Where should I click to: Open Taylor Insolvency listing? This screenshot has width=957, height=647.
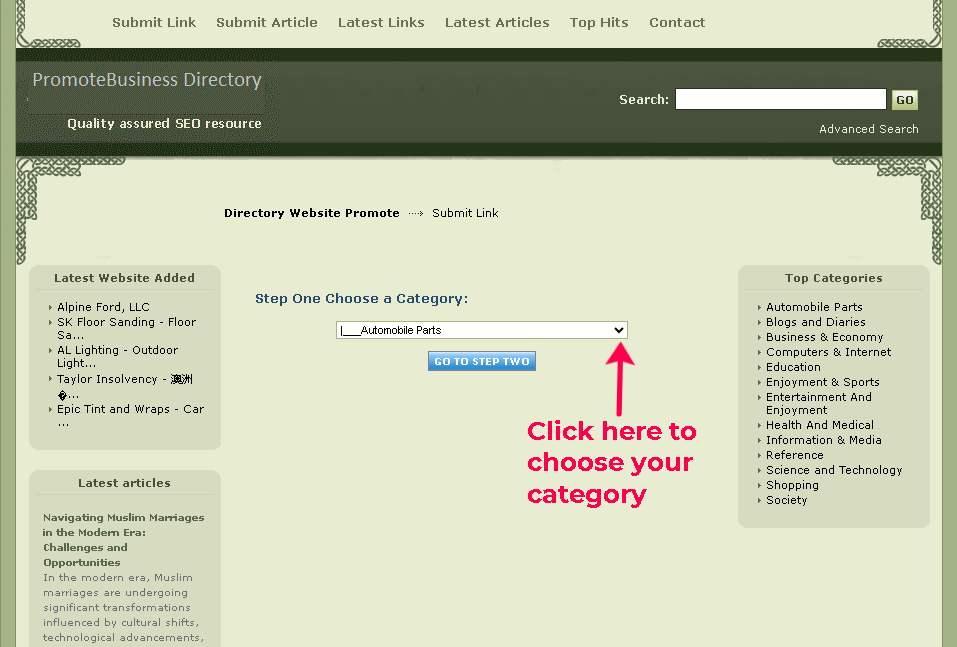(125, 386)
